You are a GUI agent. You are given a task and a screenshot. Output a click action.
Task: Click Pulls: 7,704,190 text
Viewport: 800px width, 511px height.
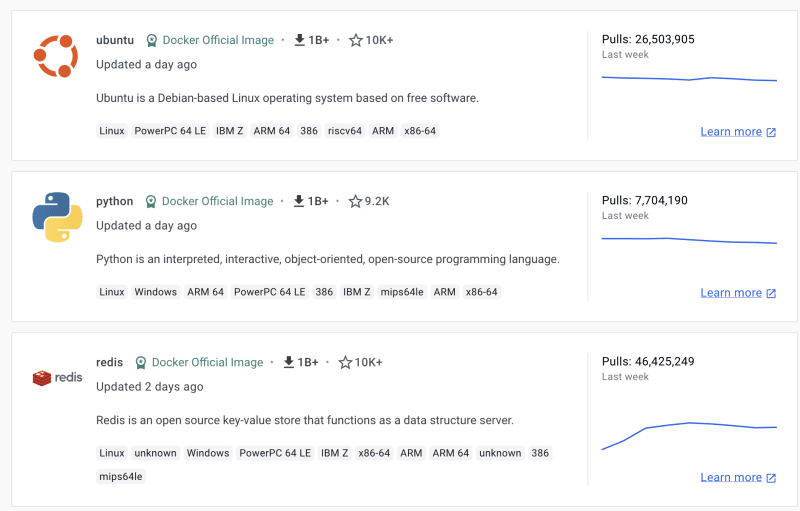[x=644, y=200]
